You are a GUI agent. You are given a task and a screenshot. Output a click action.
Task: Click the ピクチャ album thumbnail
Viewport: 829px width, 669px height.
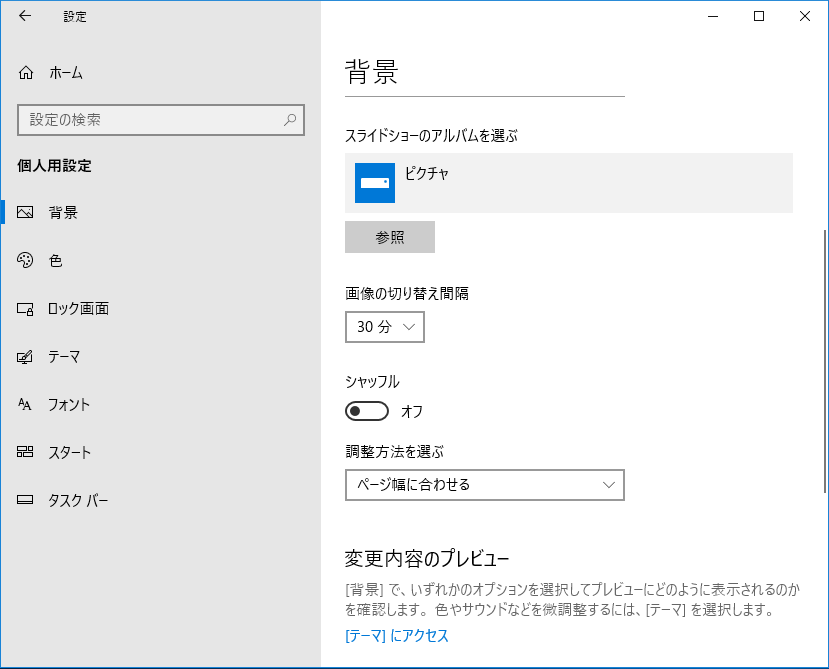[x=374, y=183]
